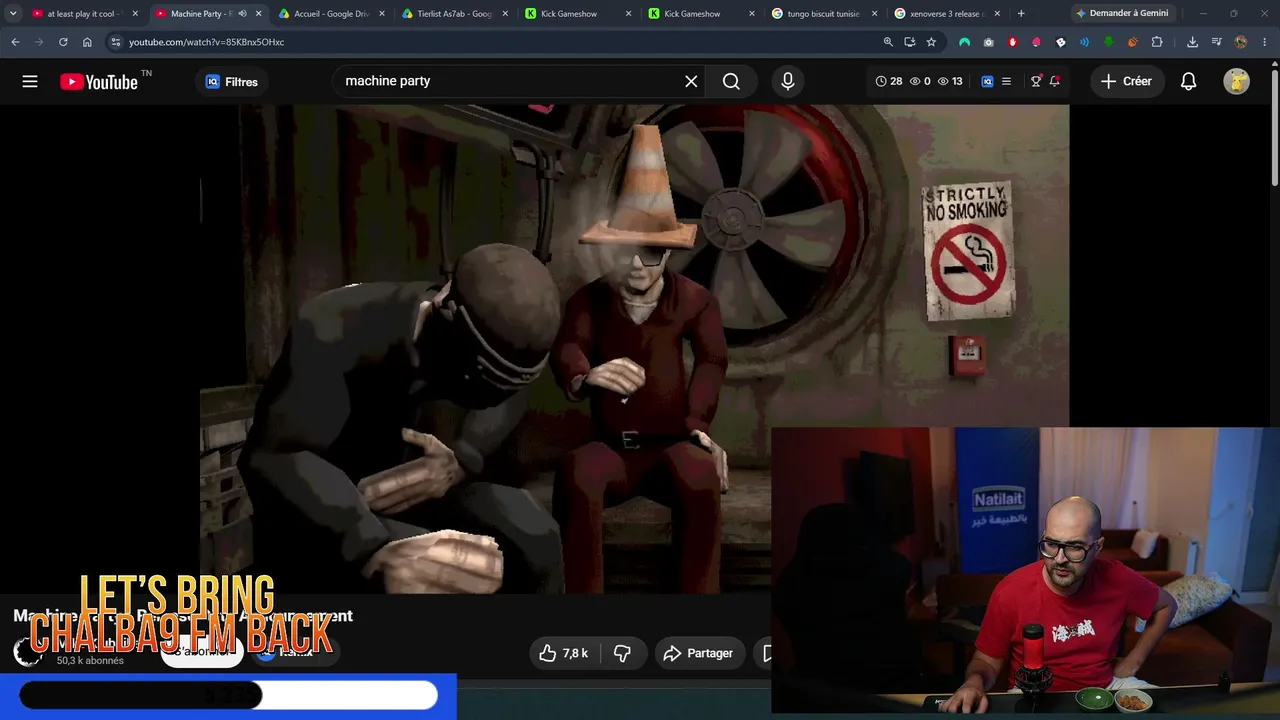View site information for youtube.com
1280x720 pixels.
click(x=116, y=42)
